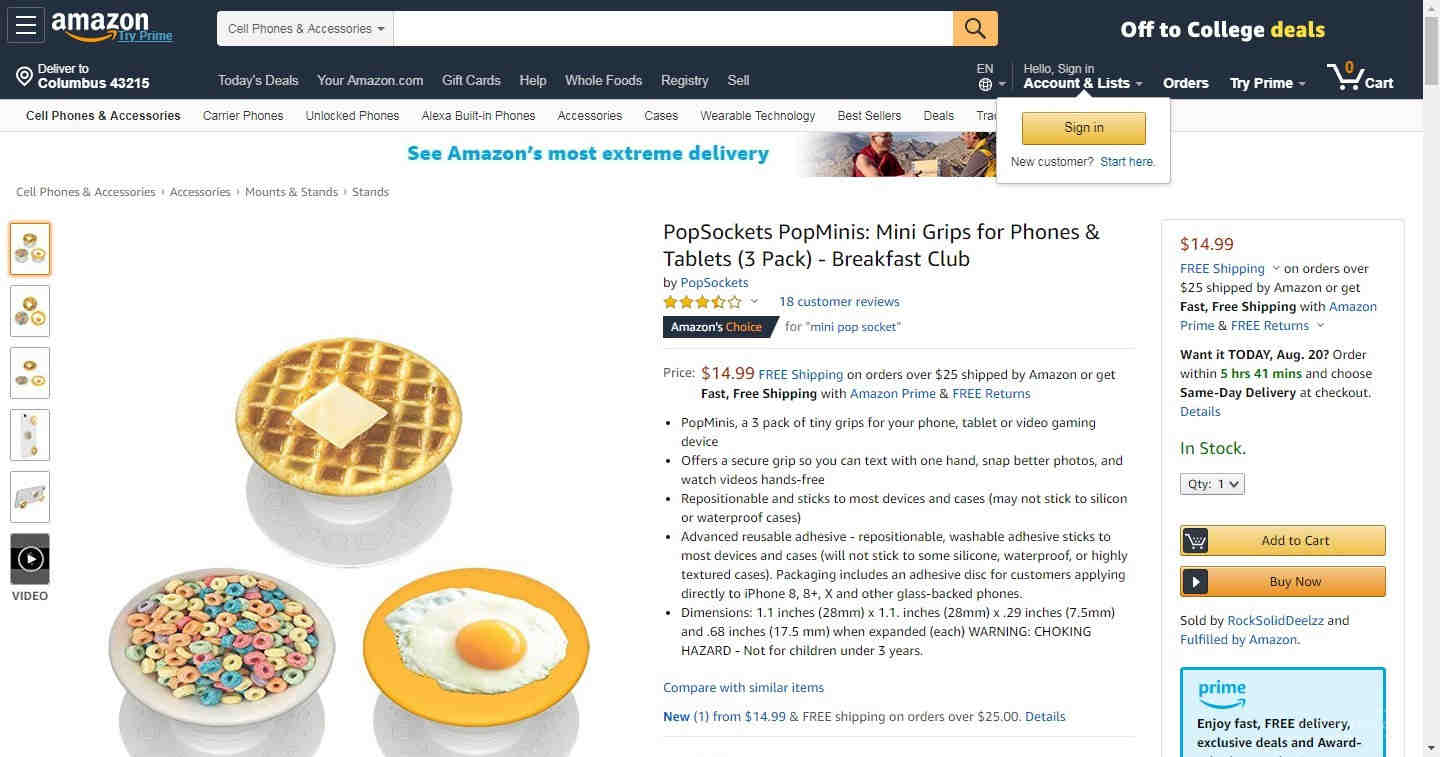Click the orange search magnifier button
This screenshot has width=1440, height=757.
point(975,28)
